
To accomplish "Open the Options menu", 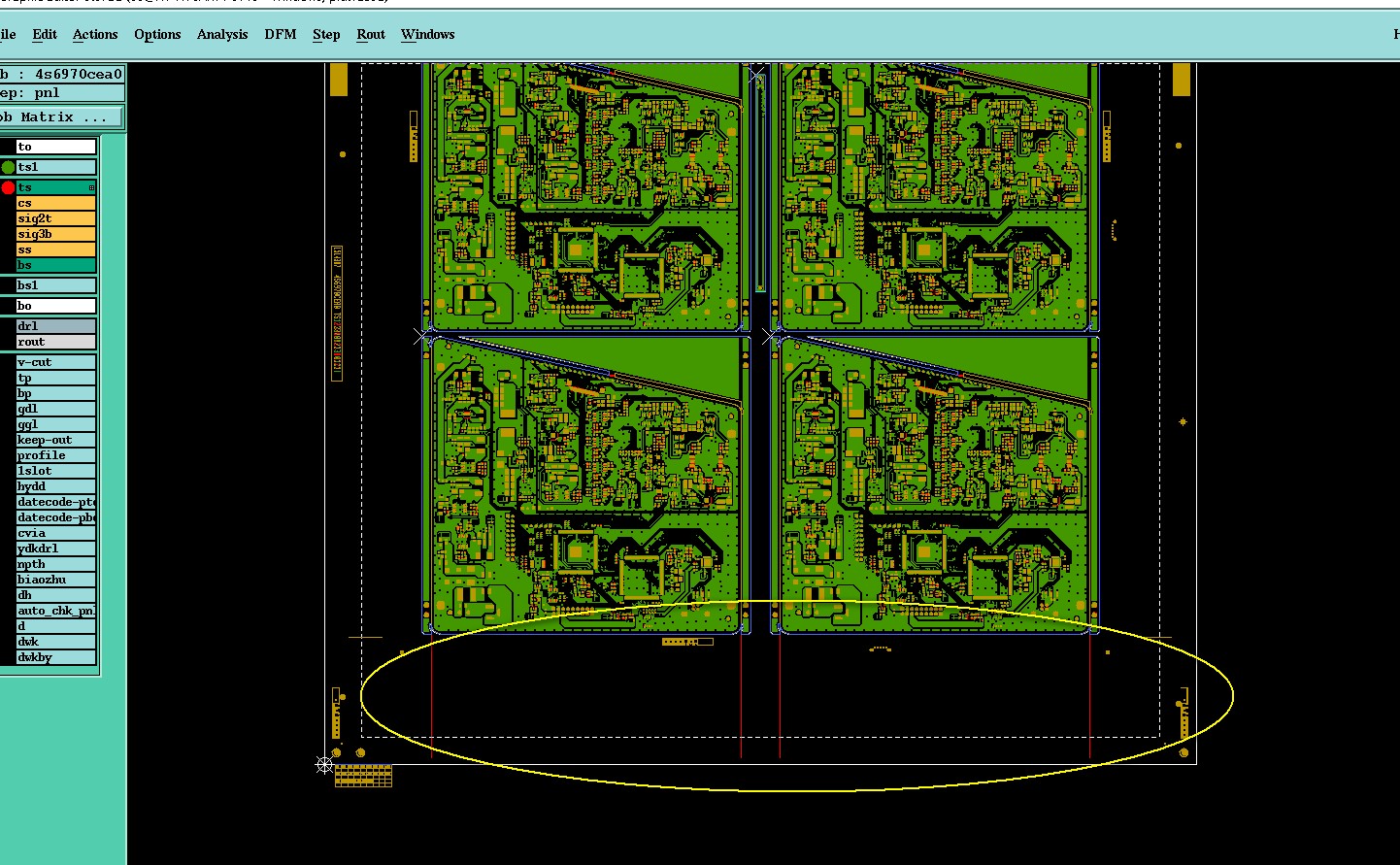I will pos(157,34).
